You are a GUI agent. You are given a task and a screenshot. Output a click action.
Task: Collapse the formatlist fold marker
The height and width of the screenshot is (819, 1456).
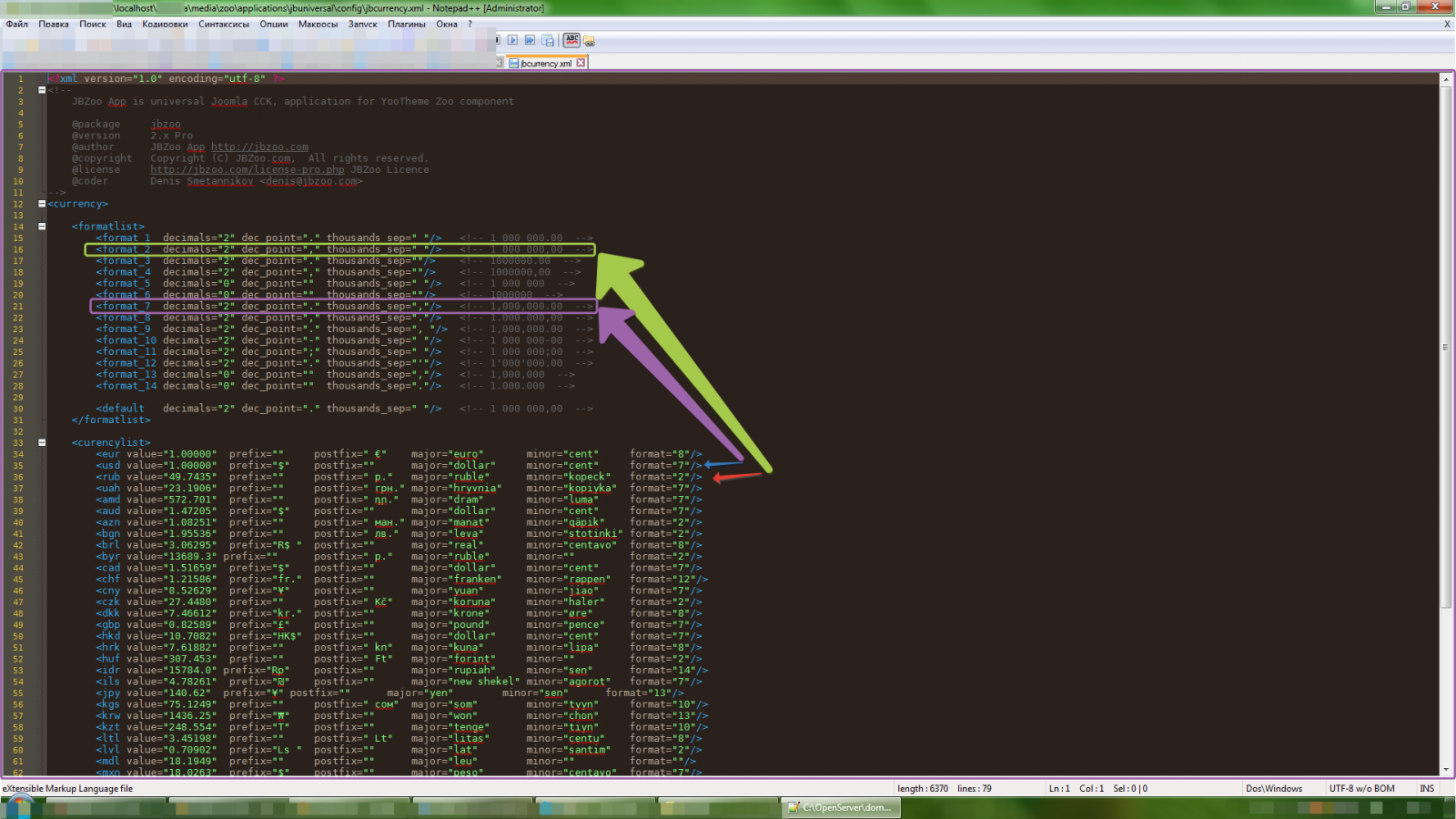(42, 227)
